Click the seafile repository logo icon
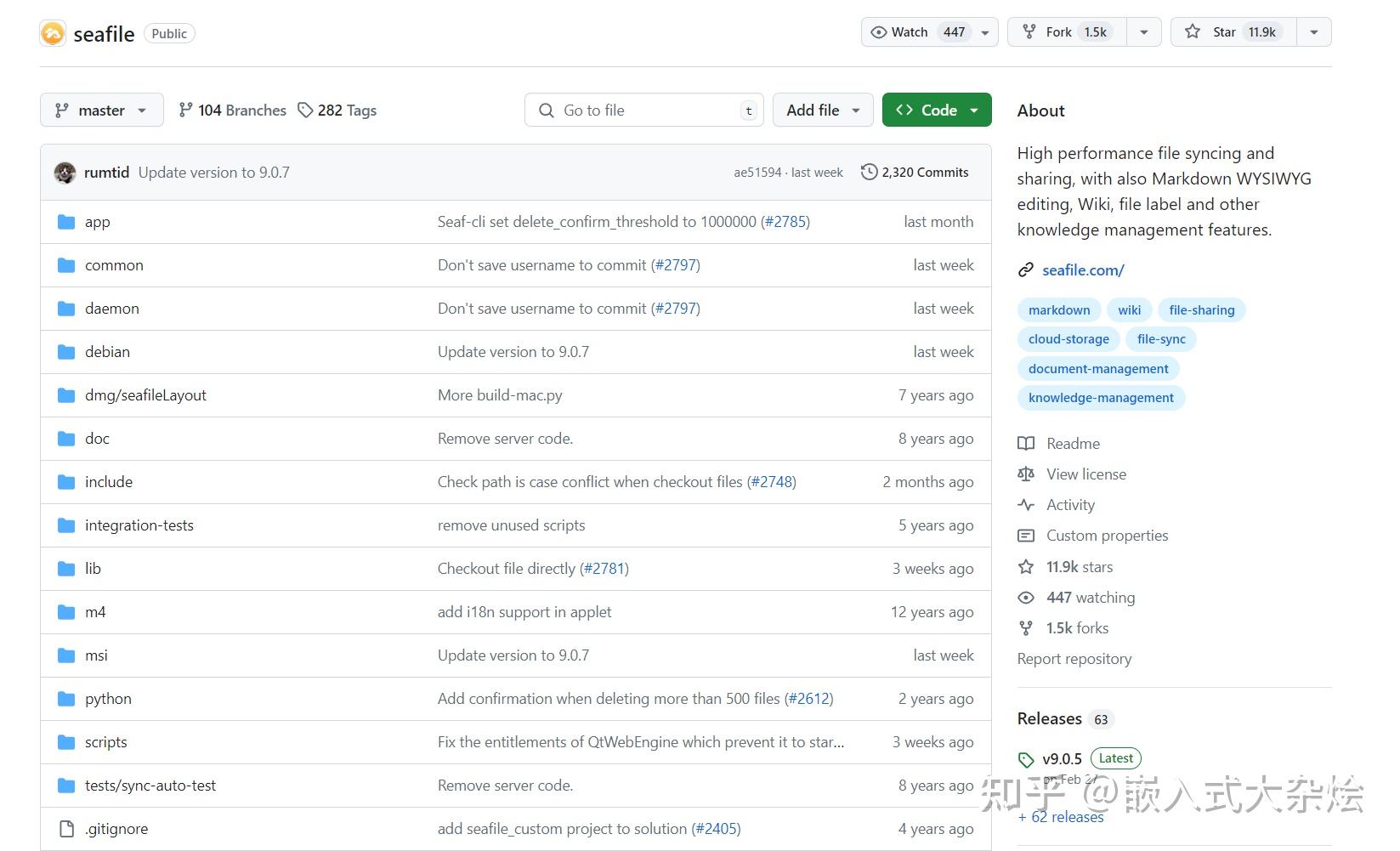The width and height of the screenshot is (1400, 851). click(53, 33)
